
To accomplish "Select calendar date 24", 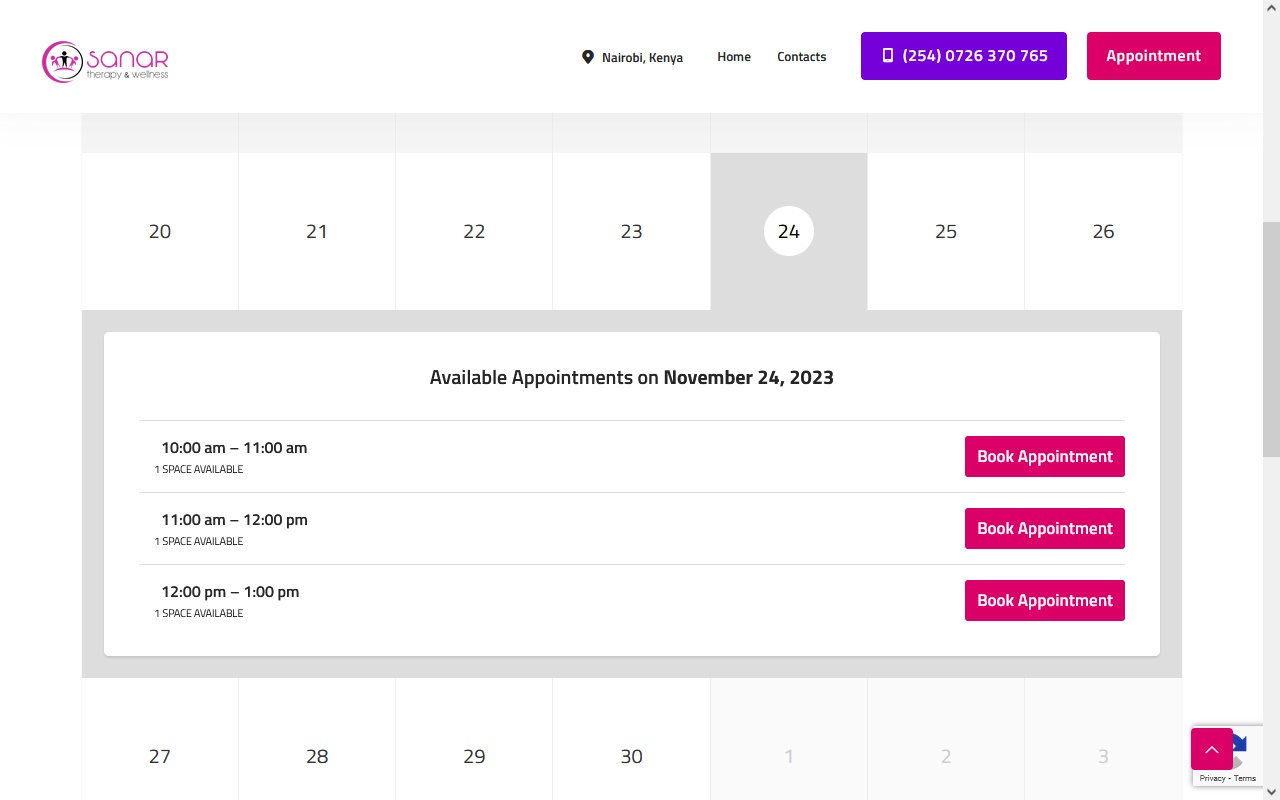I will click(x=789, y=231).
